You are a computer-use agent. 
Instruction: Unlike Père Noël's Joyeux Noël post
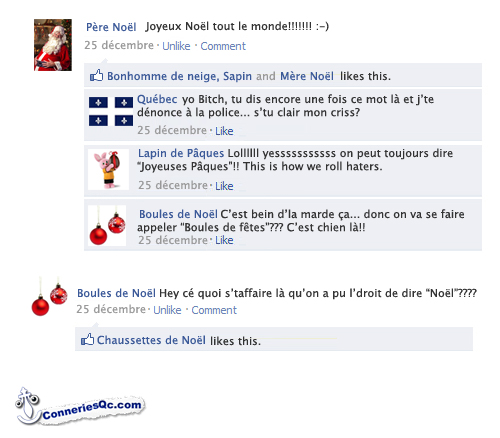176,46
